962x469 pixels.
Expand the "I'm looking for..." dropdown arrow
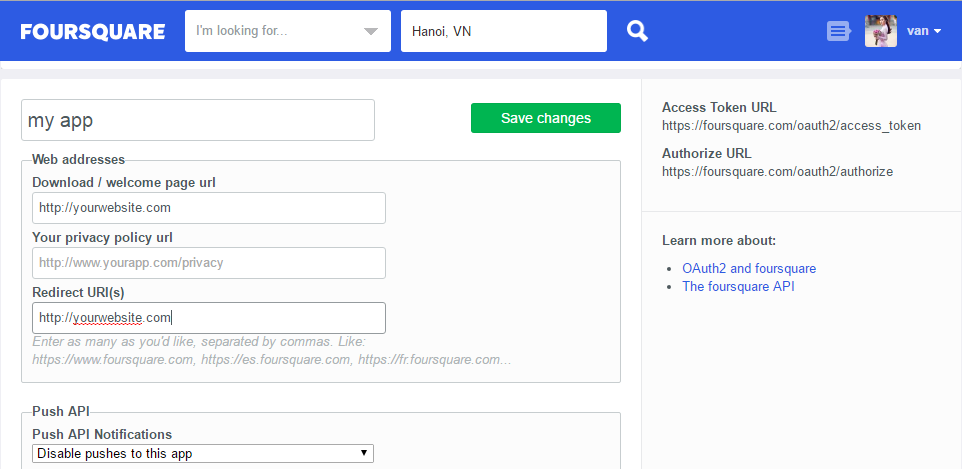371,31
